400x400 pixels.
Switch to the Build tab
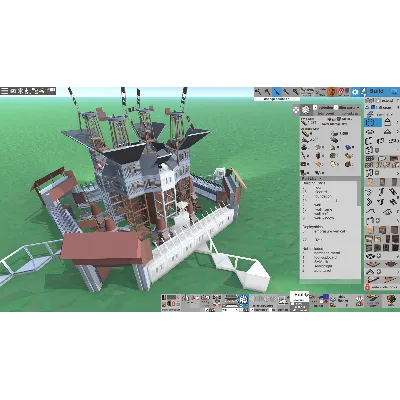[376, 91]
